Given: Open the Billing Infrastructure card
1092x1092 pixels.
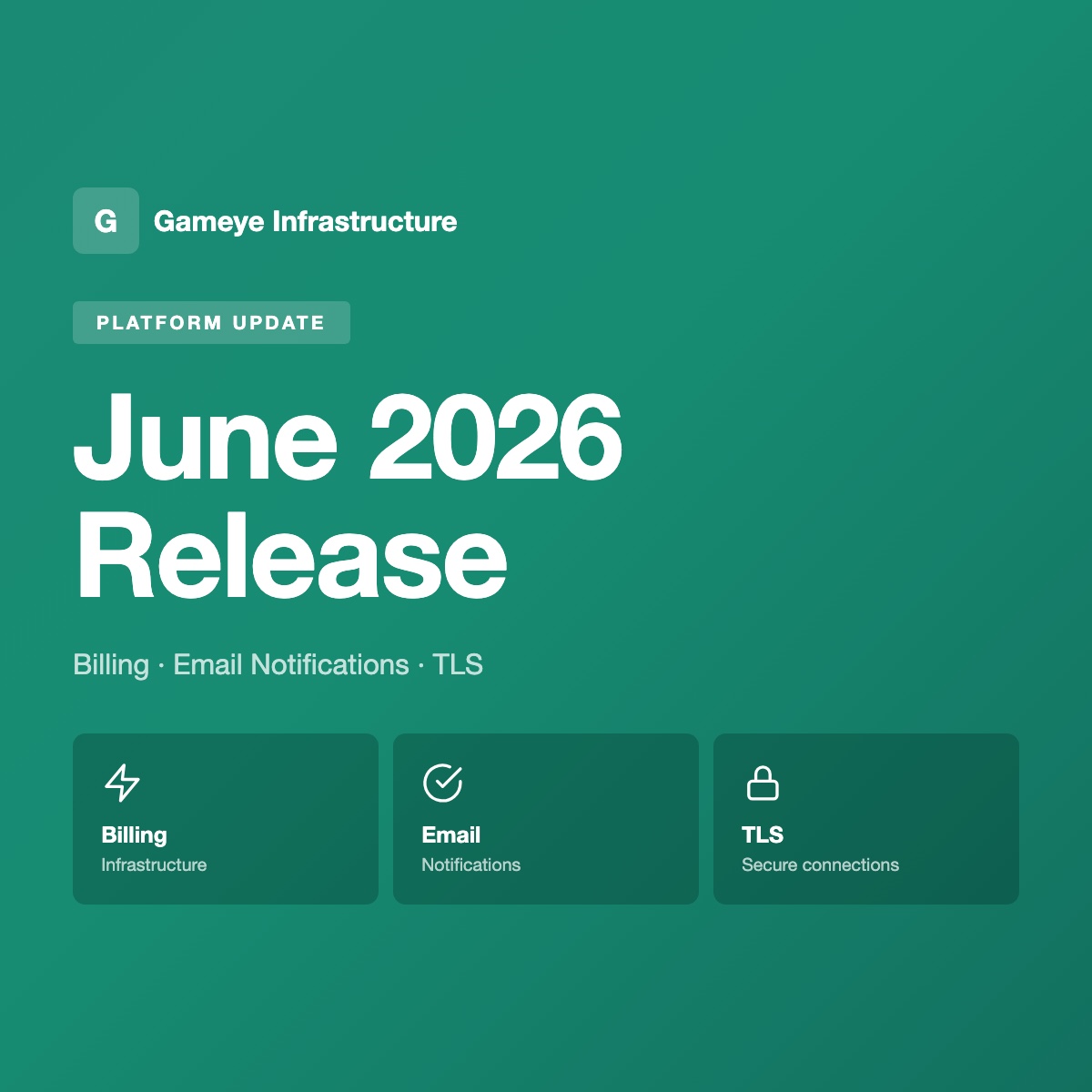Looking at the screenshot, I should pos(226,819).
